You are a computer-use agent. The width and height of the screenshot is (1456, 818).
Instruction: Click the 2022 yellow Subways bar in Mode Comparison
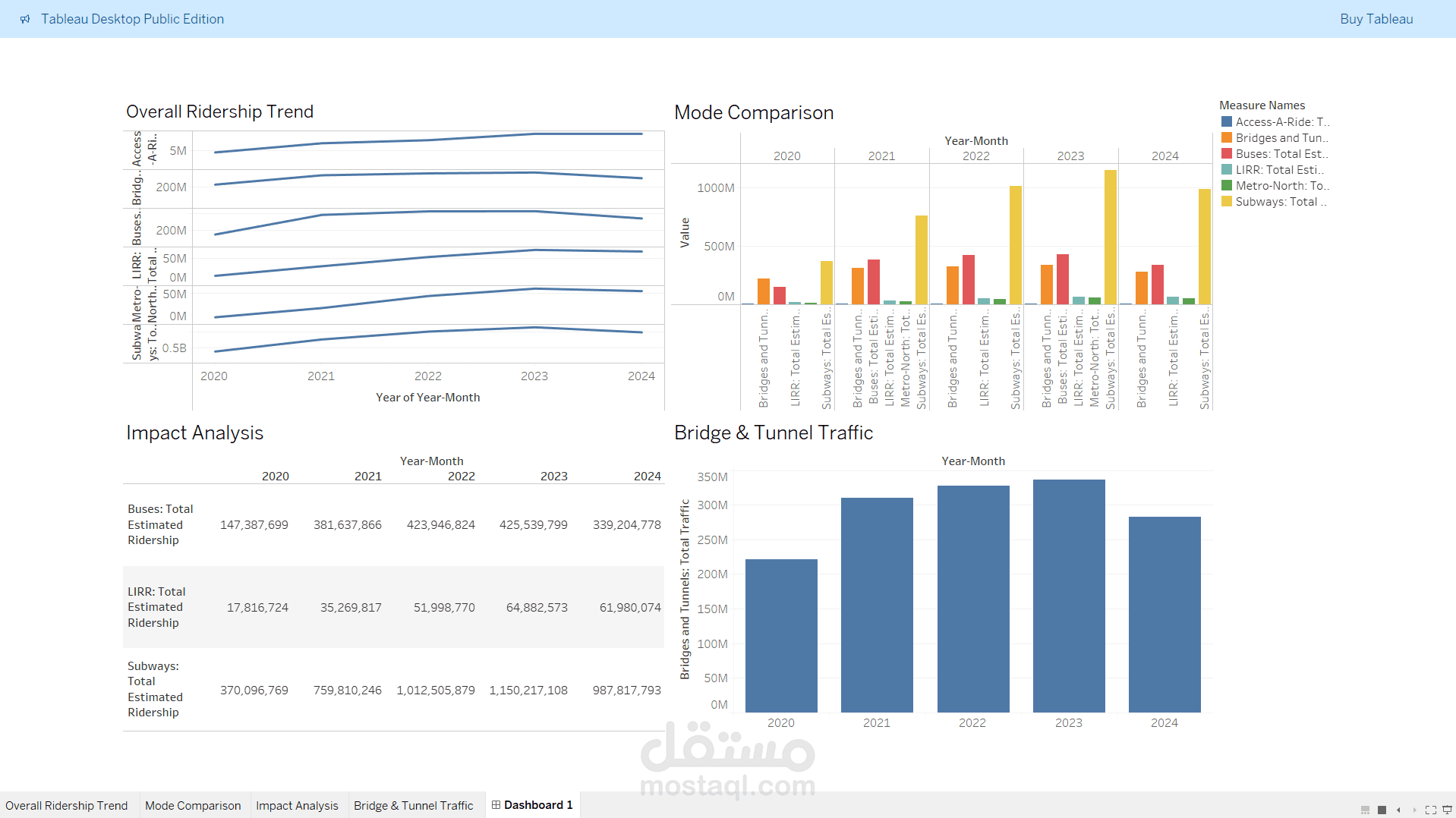tap(1016, 245)
